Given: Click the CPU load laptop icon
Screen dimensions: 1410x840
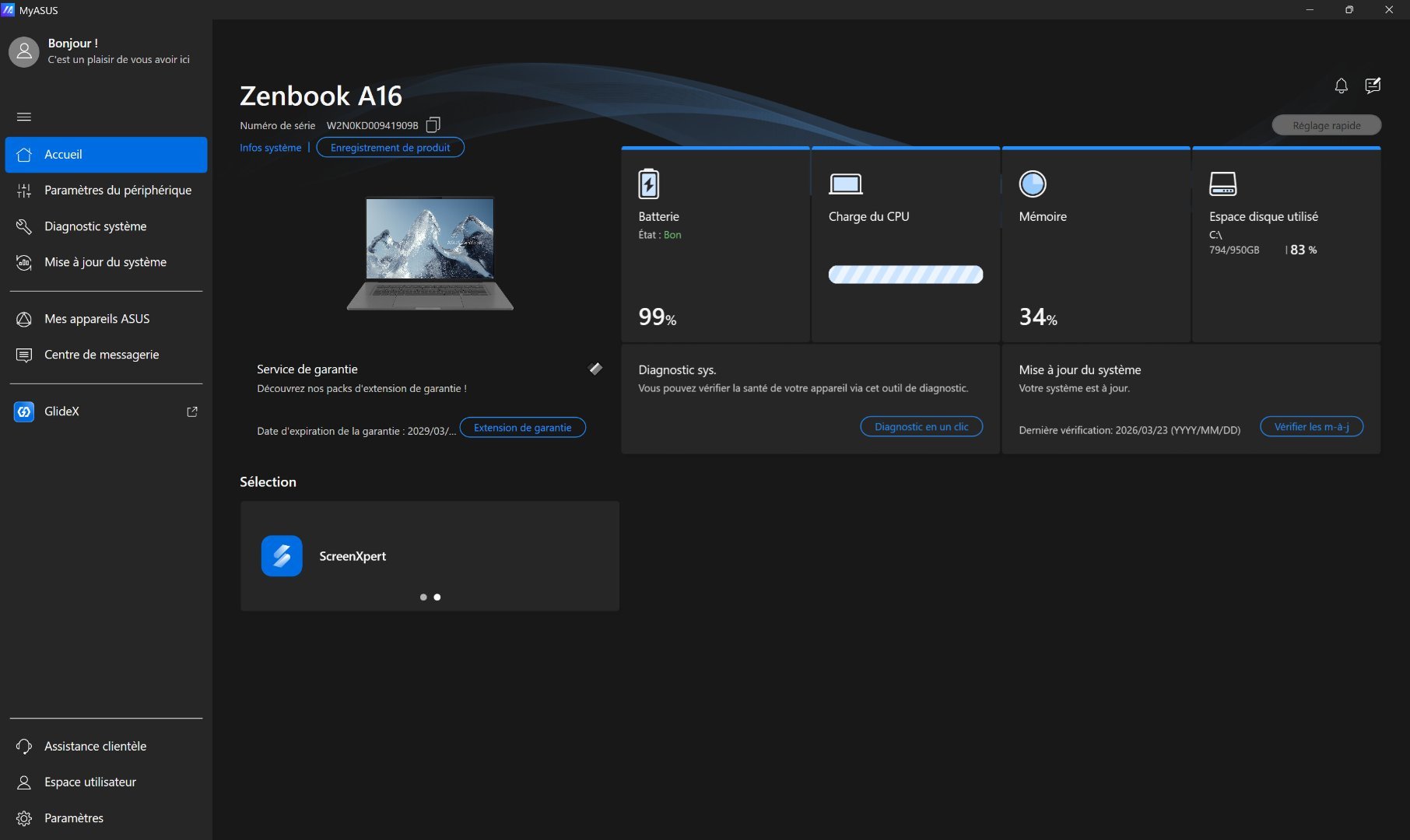Looking at the screenshot, I should (845, 184).
